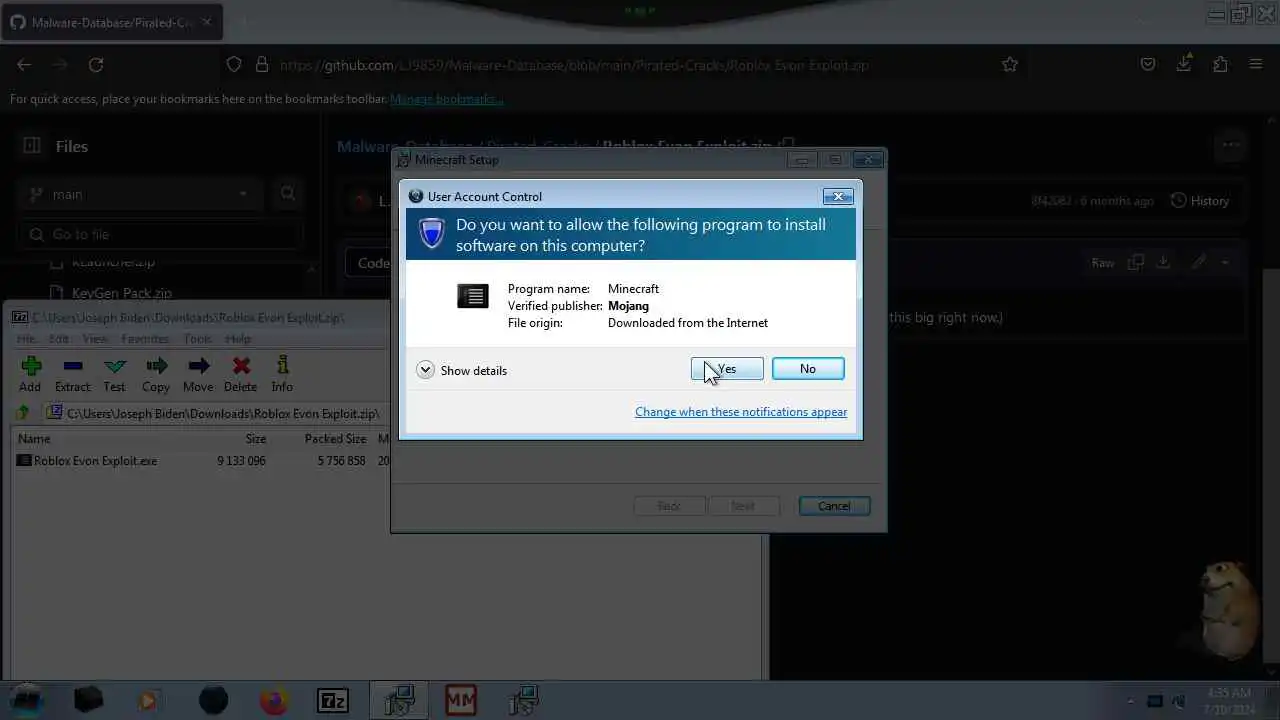The width and height of the screenshot is (1280, 720).
Task: Open the GitHub three-dots more options menu
Action: (1231, 146)
